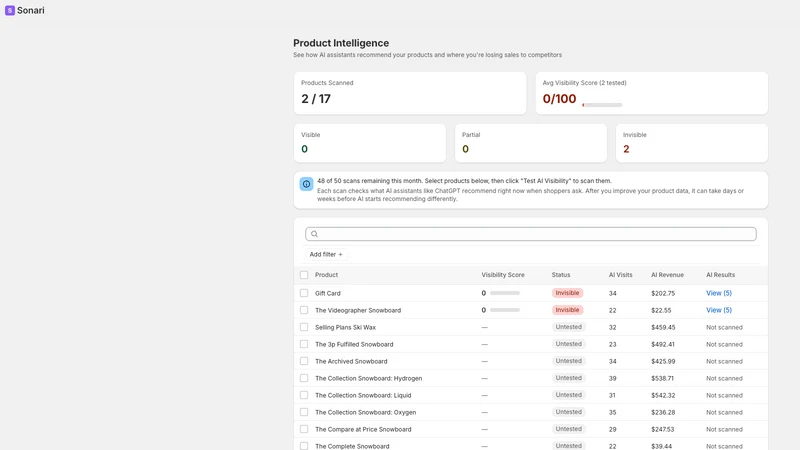Screen dimensions: 800x450
Task: Focus the product search field
Action: [531, 234]
